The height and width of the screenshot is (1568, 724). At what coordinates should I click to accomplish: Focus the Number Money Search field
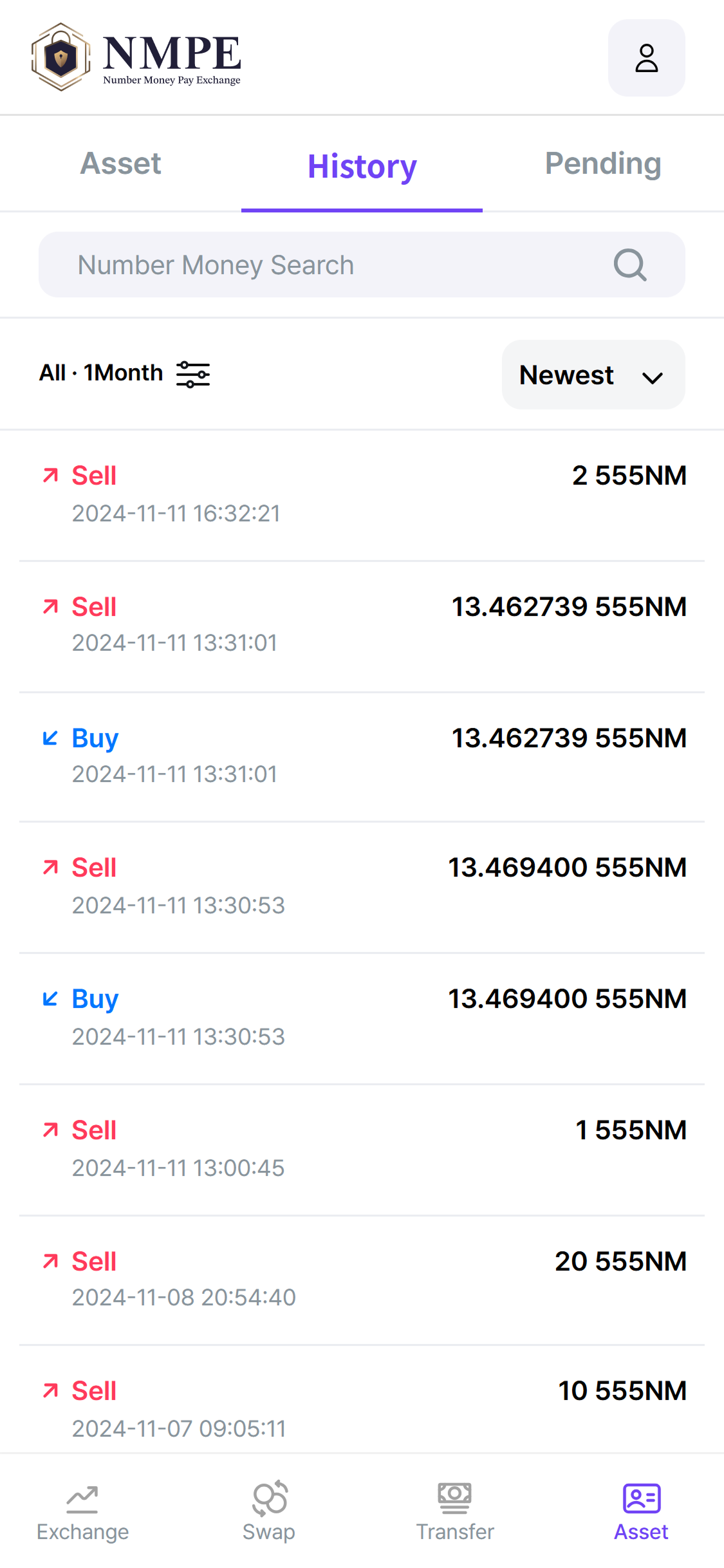click(362, 265)
